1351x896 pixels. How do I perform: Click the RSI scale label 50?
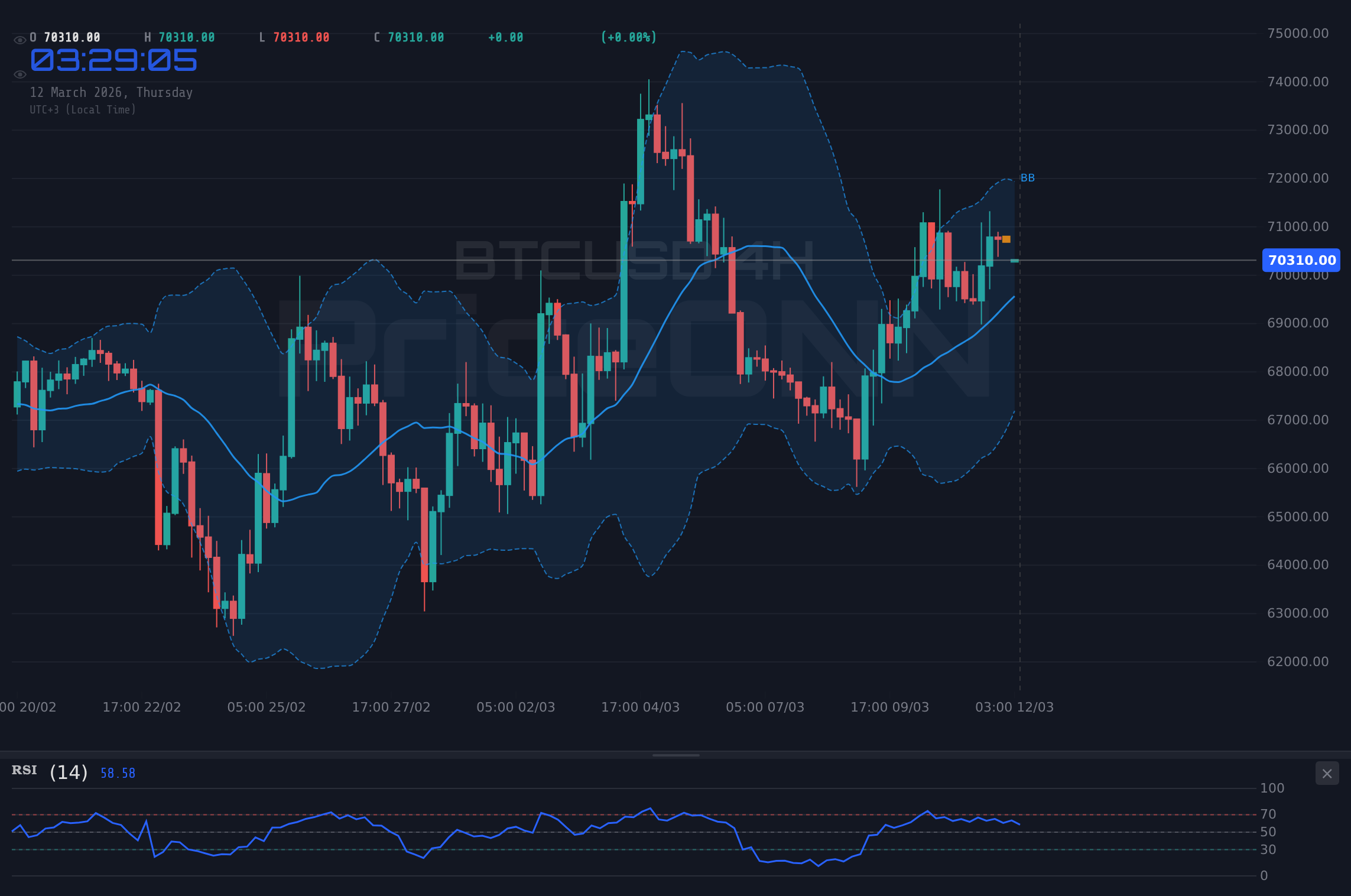pyautogui.click(x=1268, y=832)
